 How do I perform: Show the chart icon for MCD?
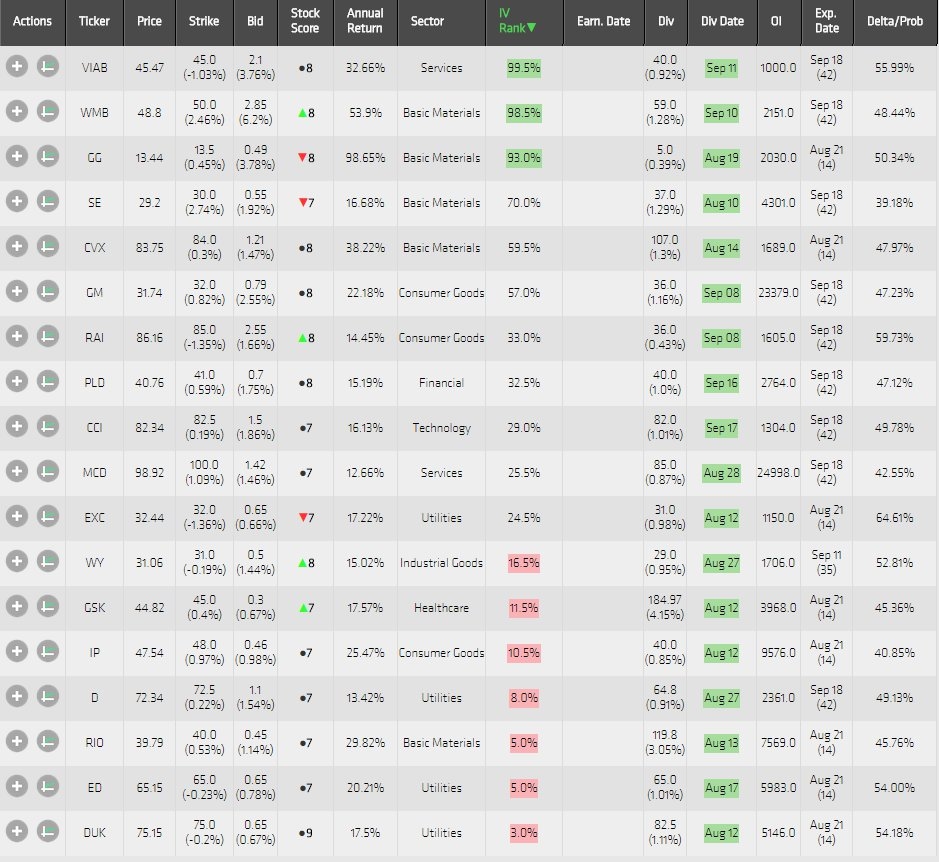[x=48, y=471]
